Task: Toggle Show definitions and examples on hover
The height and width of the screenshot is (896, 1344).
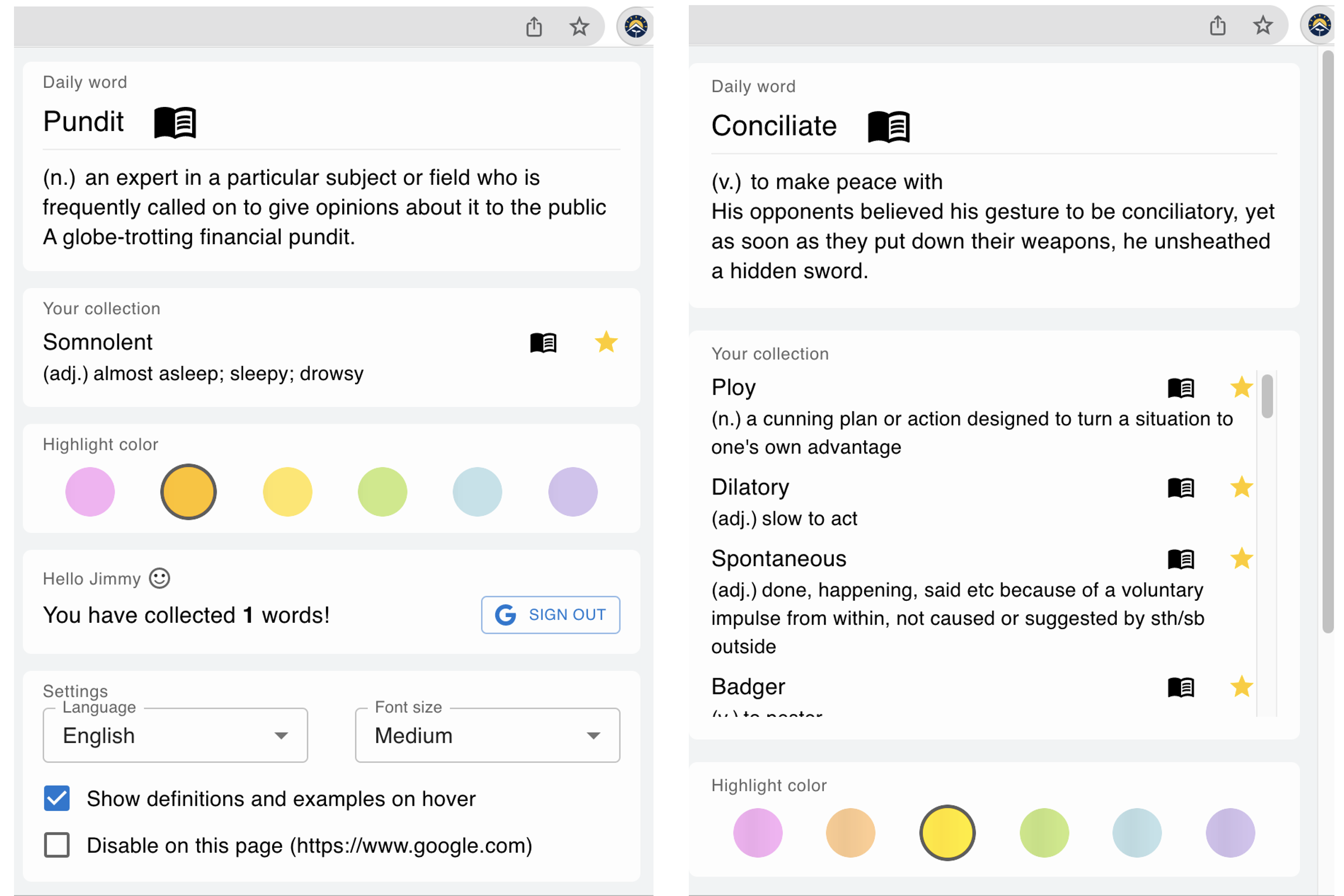Action: 57,799
